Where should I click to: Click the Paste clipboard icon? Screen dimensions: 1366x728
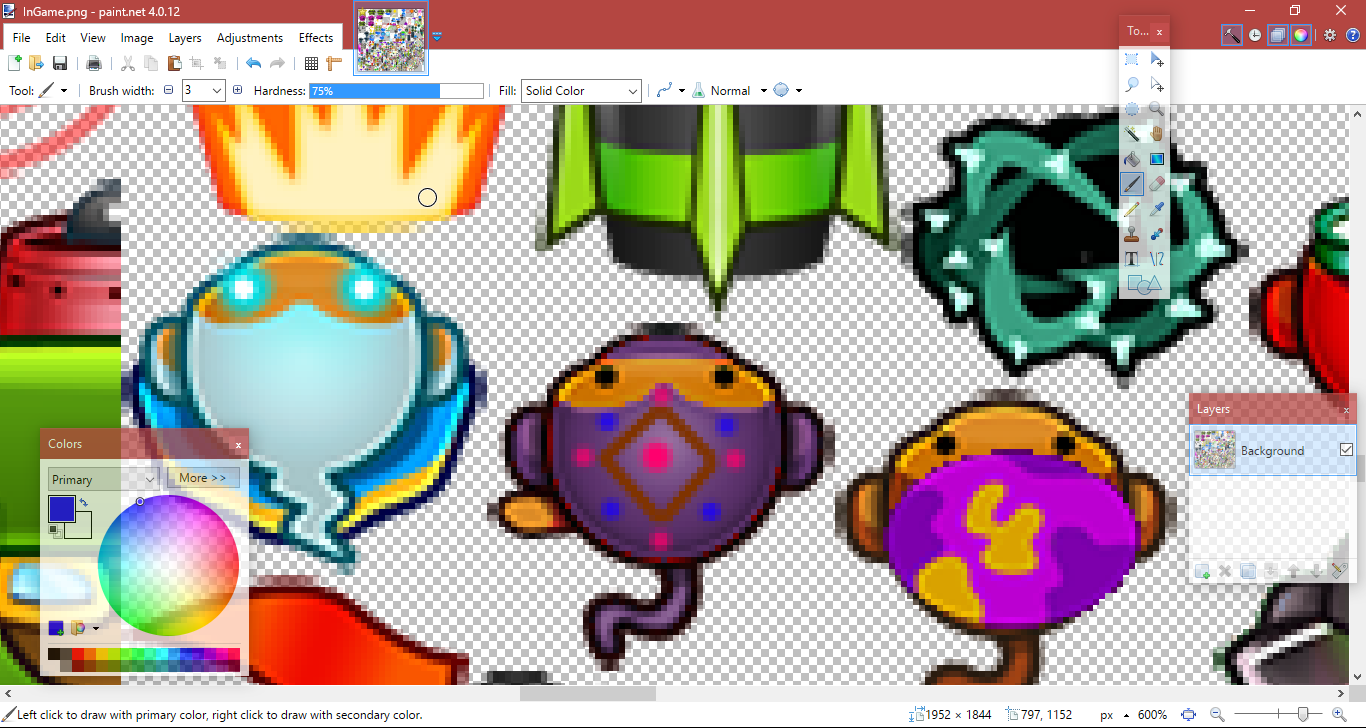click(174, 64)
